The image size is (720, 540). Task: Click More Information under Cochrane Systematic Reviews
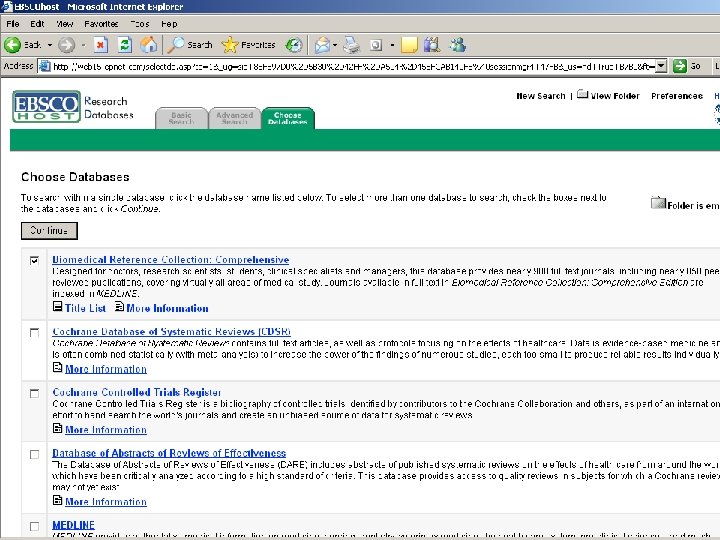pyautogui.click(x=106, y=369)
